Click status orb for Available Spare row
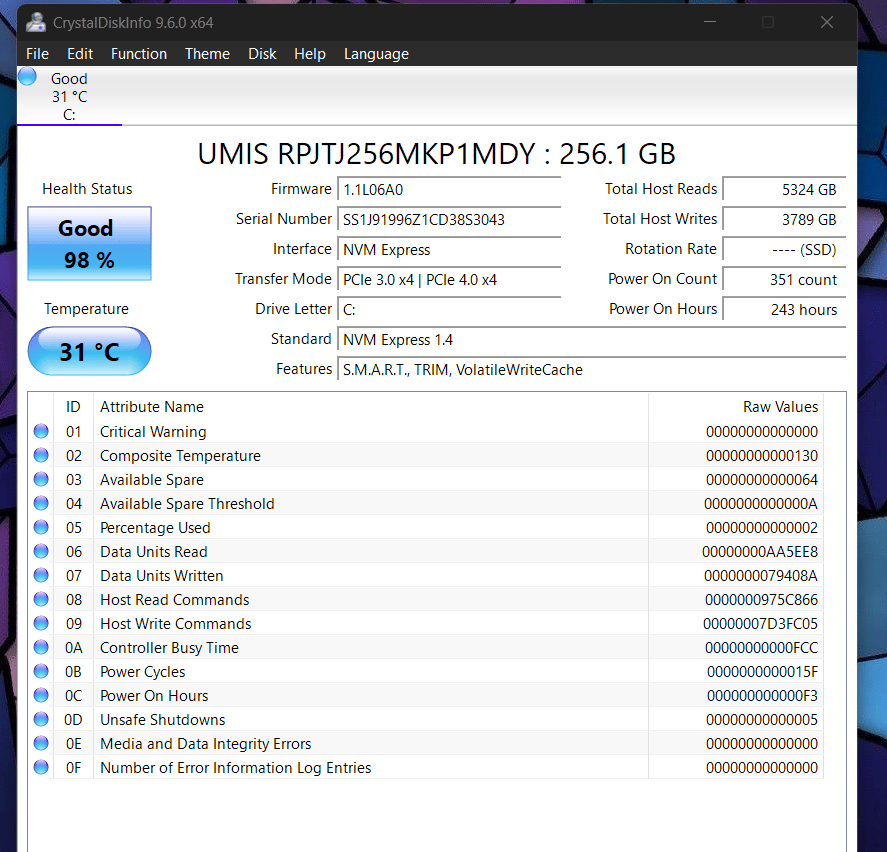Viewport: 887px width, 852px height. (41, 479)
